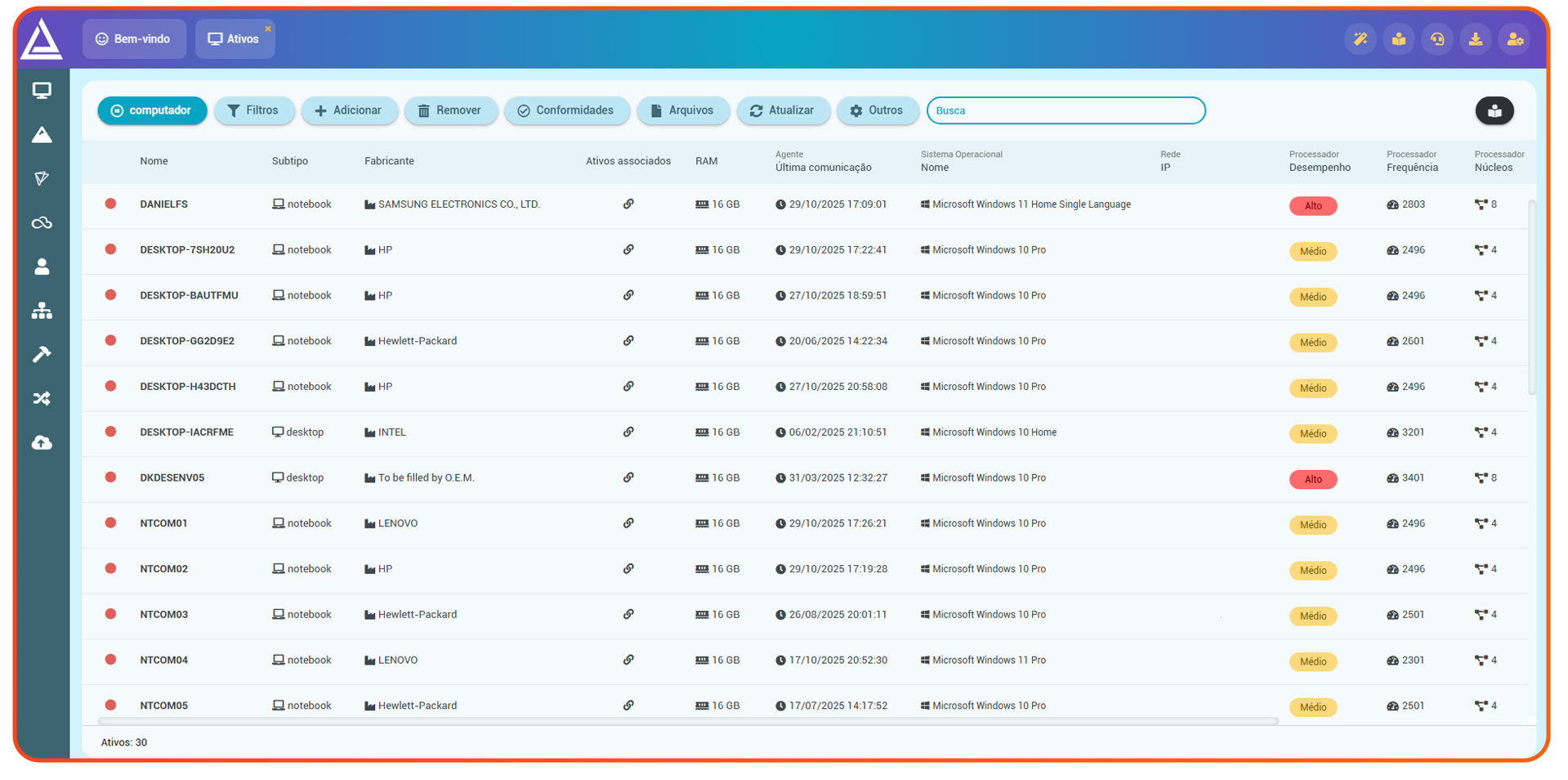The image size is (1568, 780).
Task: Click the headset support icon in header
Action: pos(1437,39)
